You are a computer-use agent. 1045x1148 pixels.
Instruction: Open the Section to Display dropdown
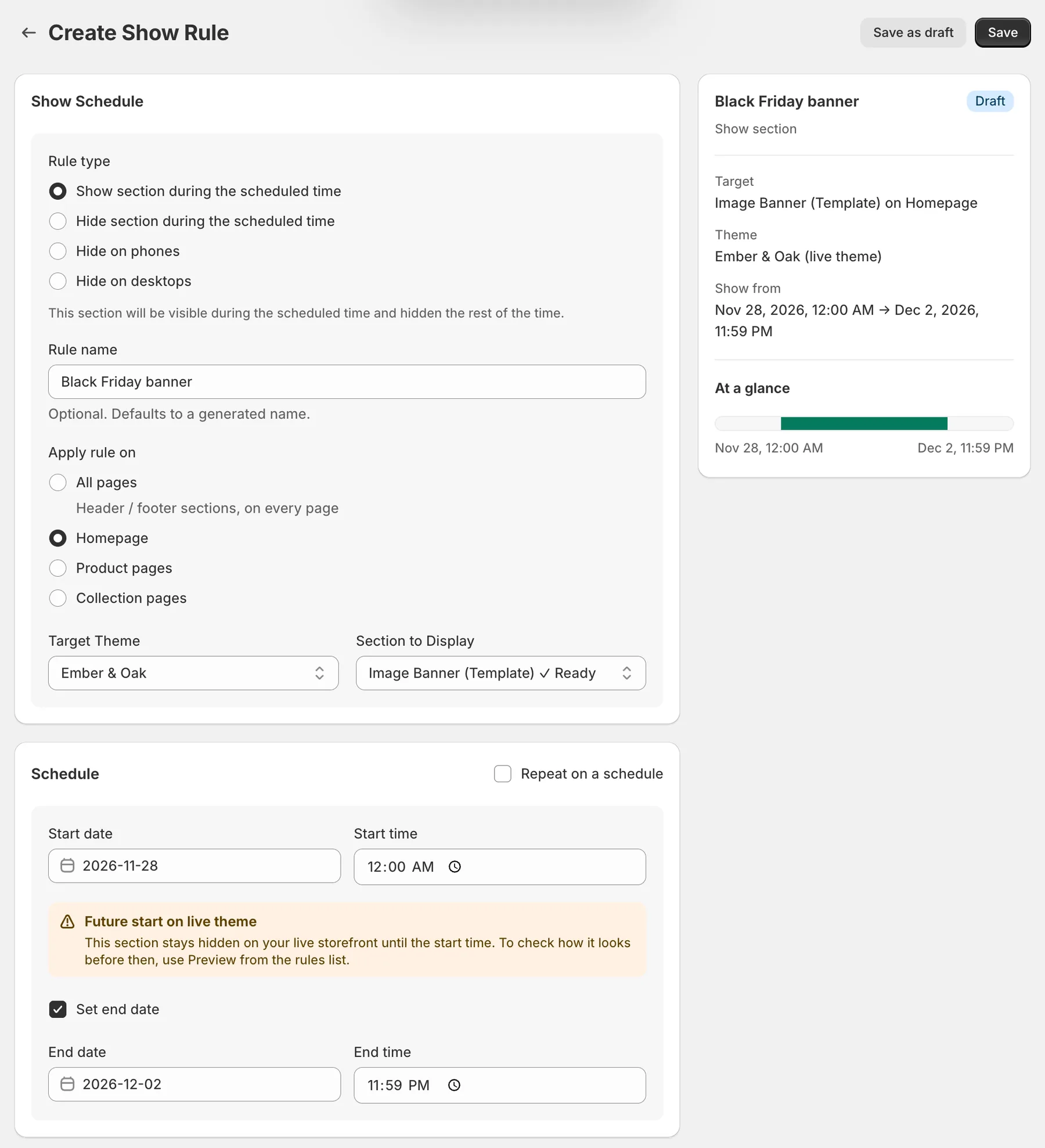[500, 673]
